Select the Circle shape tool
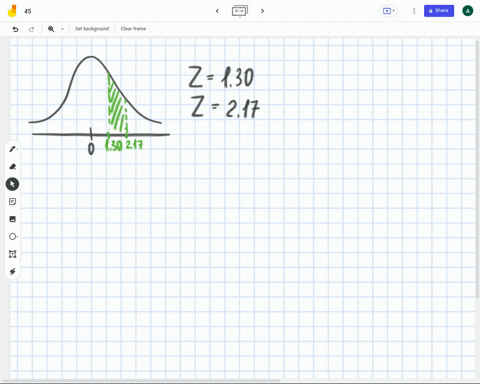 [13, 237]
